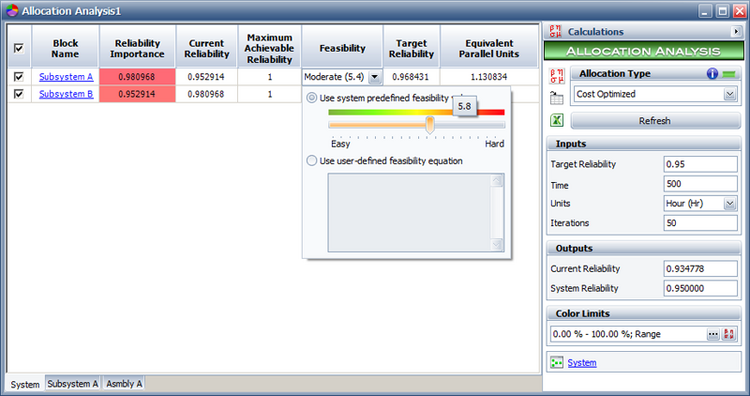Screen dimensions: 750x396
Task: Switch to the Asmbly A tab
Action: (x=124, y=384)
